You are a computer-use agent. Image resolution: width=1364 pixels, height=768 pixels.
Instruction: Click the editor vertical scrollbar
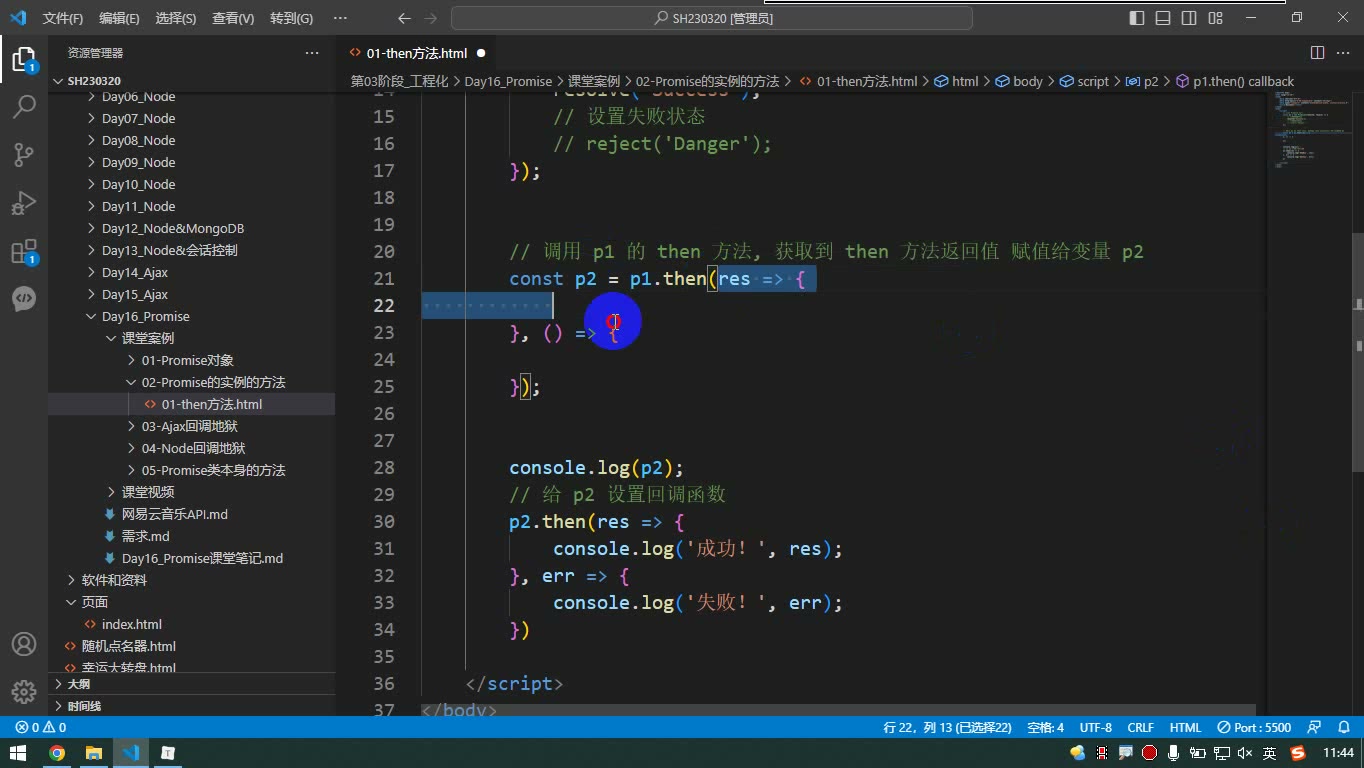point(1357,351)
